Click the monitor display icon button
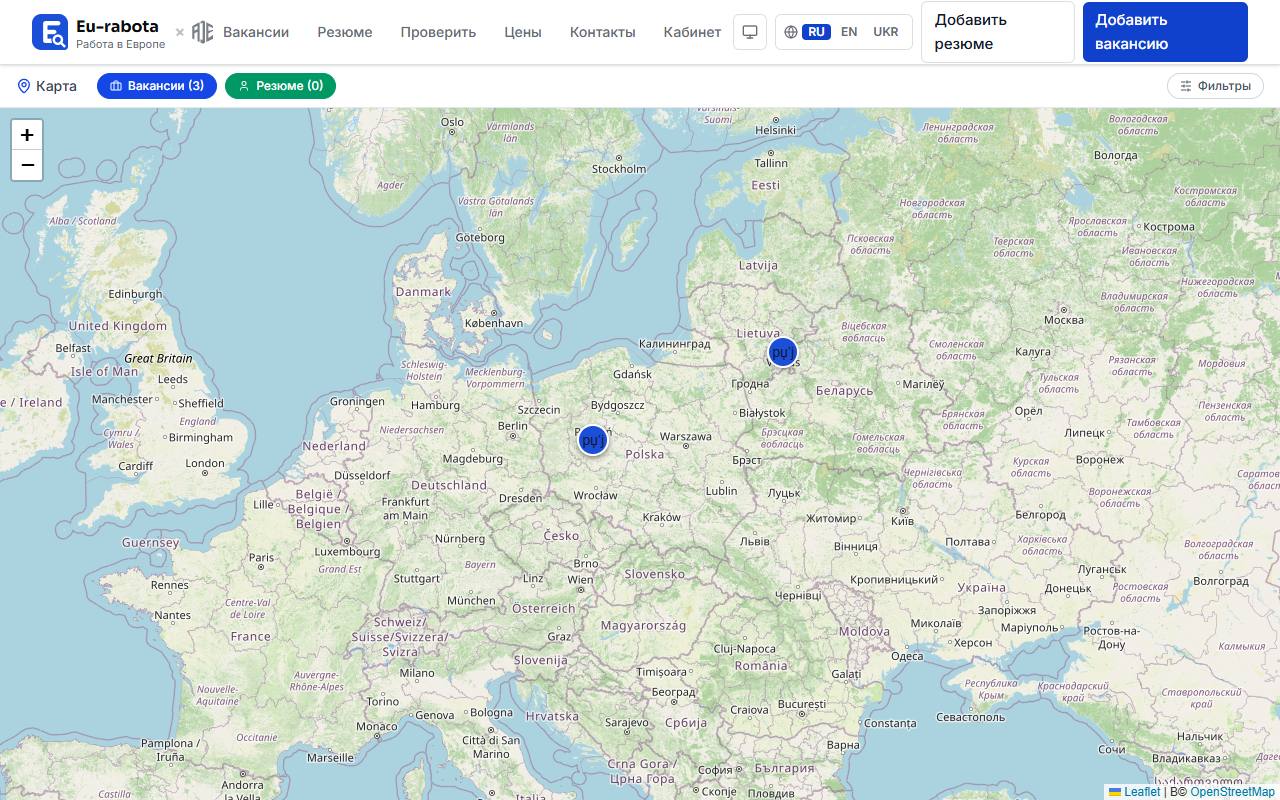The width and height of the screenshot is (1280, 800). tap(750, 32)
